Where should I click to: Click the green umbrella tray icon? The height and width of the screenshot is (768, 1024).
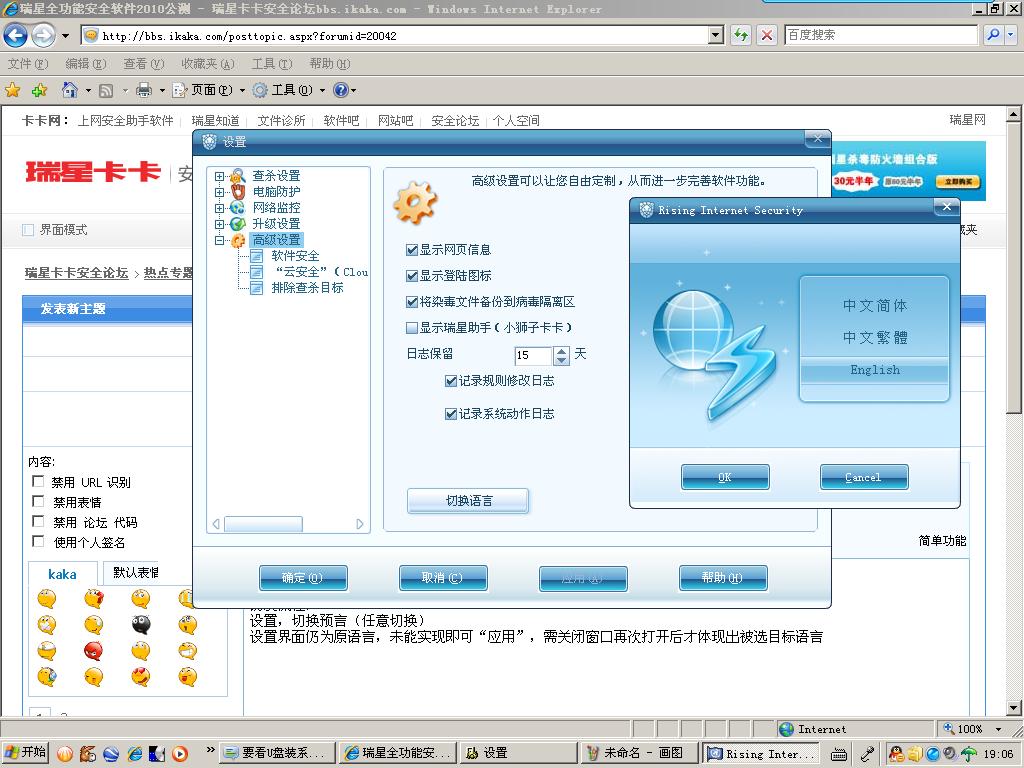coord(968,753)
